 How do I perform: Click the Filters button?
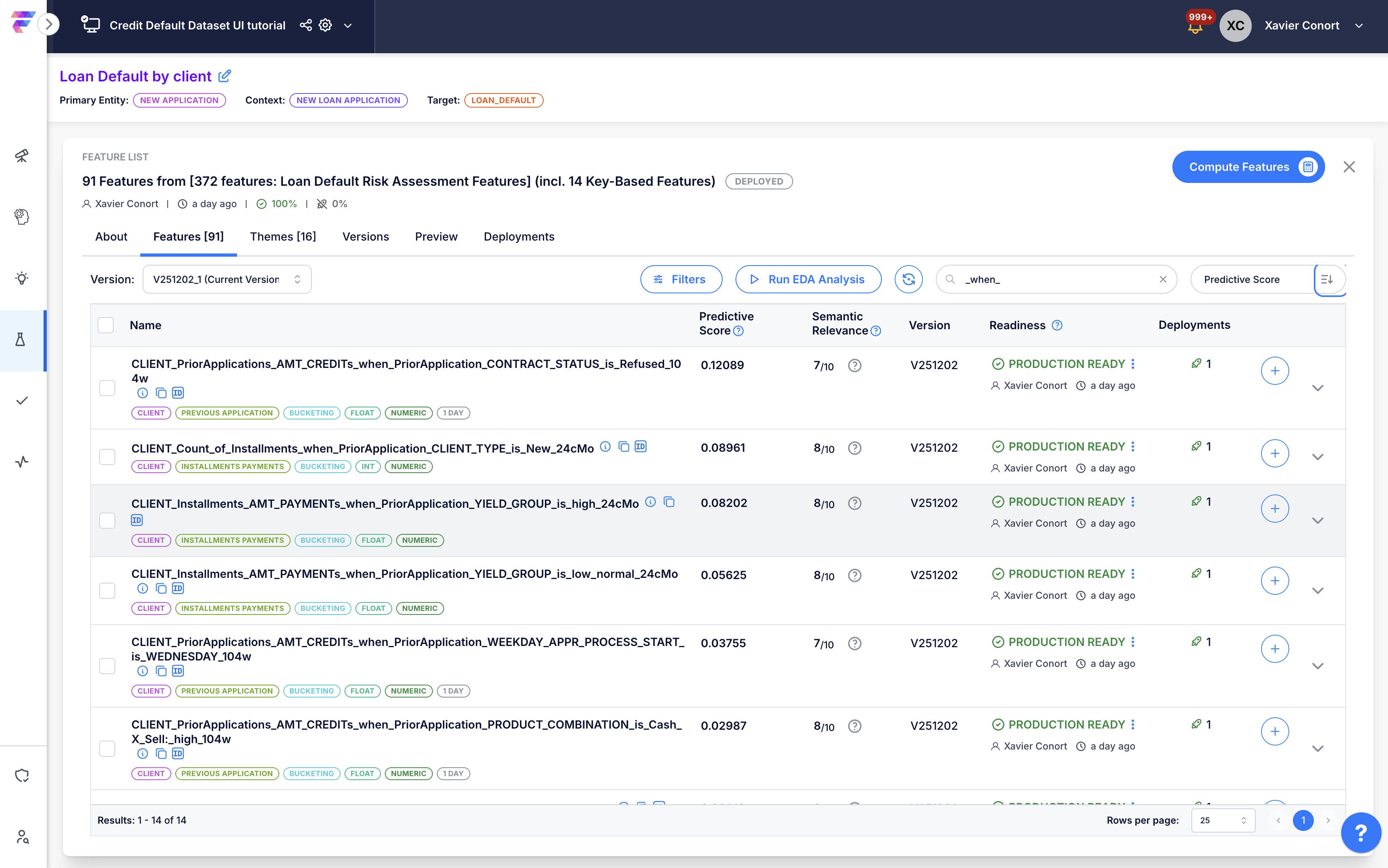point(681,280)
